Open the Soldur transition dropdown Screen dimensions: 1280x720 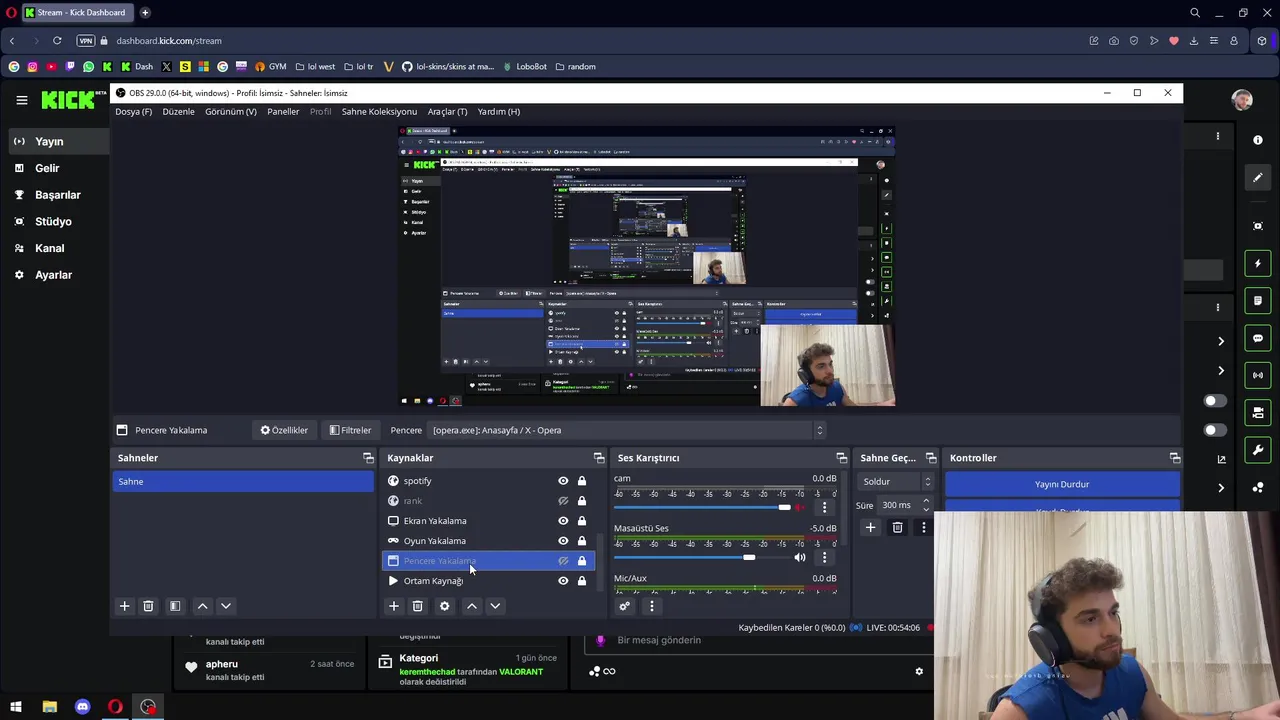[896, 482]
